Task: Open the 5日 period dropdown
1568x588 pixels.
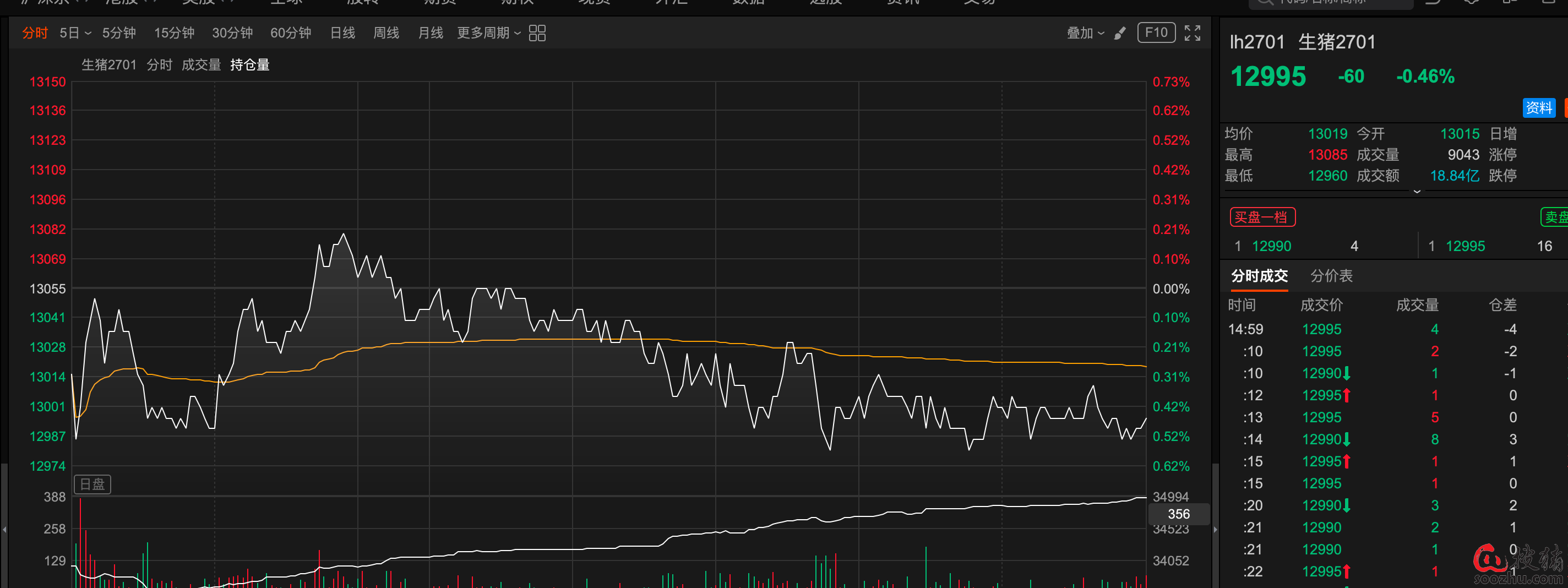Action: [75, 33]
